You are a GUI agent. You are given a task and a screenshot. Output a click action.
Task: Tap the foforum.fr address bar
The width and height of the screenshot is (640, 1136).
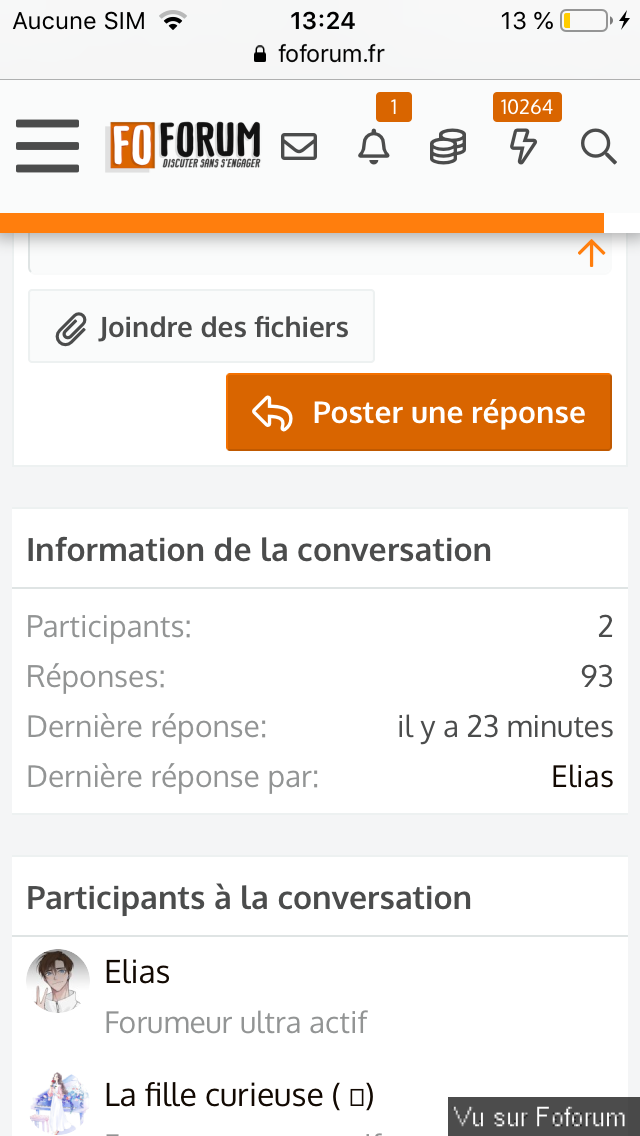[320, 54]
